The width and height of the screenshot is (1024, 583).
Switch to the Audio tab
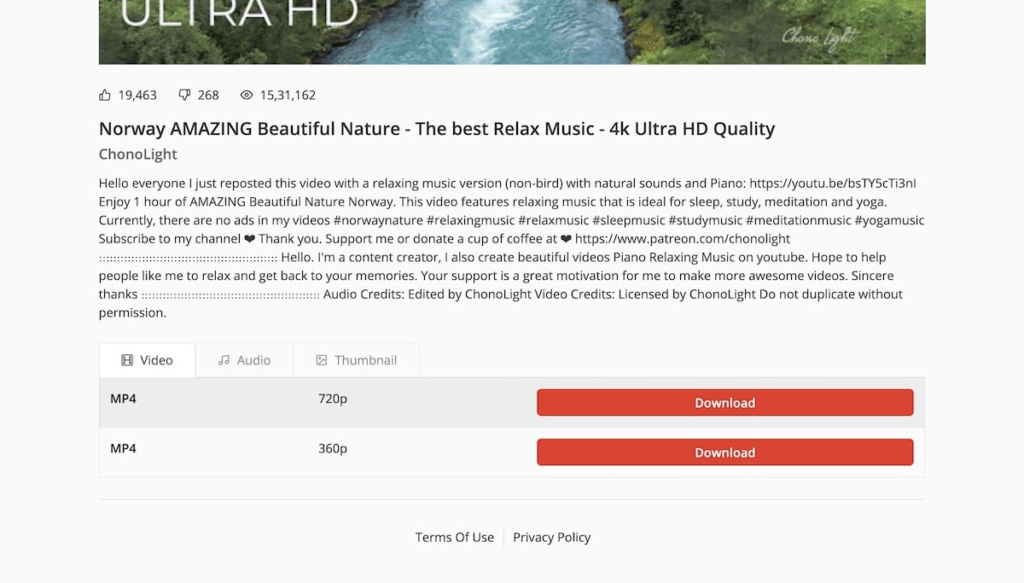(x=244, y=360)
